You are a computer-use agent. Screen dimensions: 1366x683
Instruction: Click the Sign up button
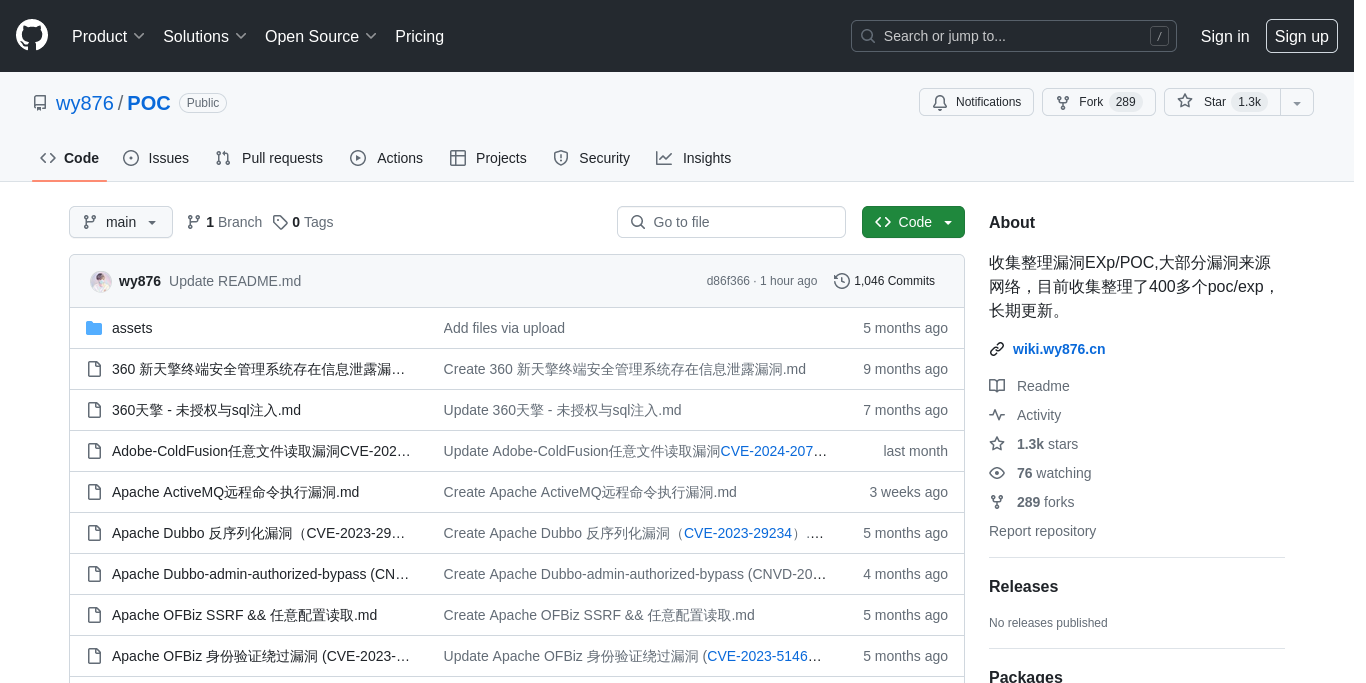coord(1301,36)
